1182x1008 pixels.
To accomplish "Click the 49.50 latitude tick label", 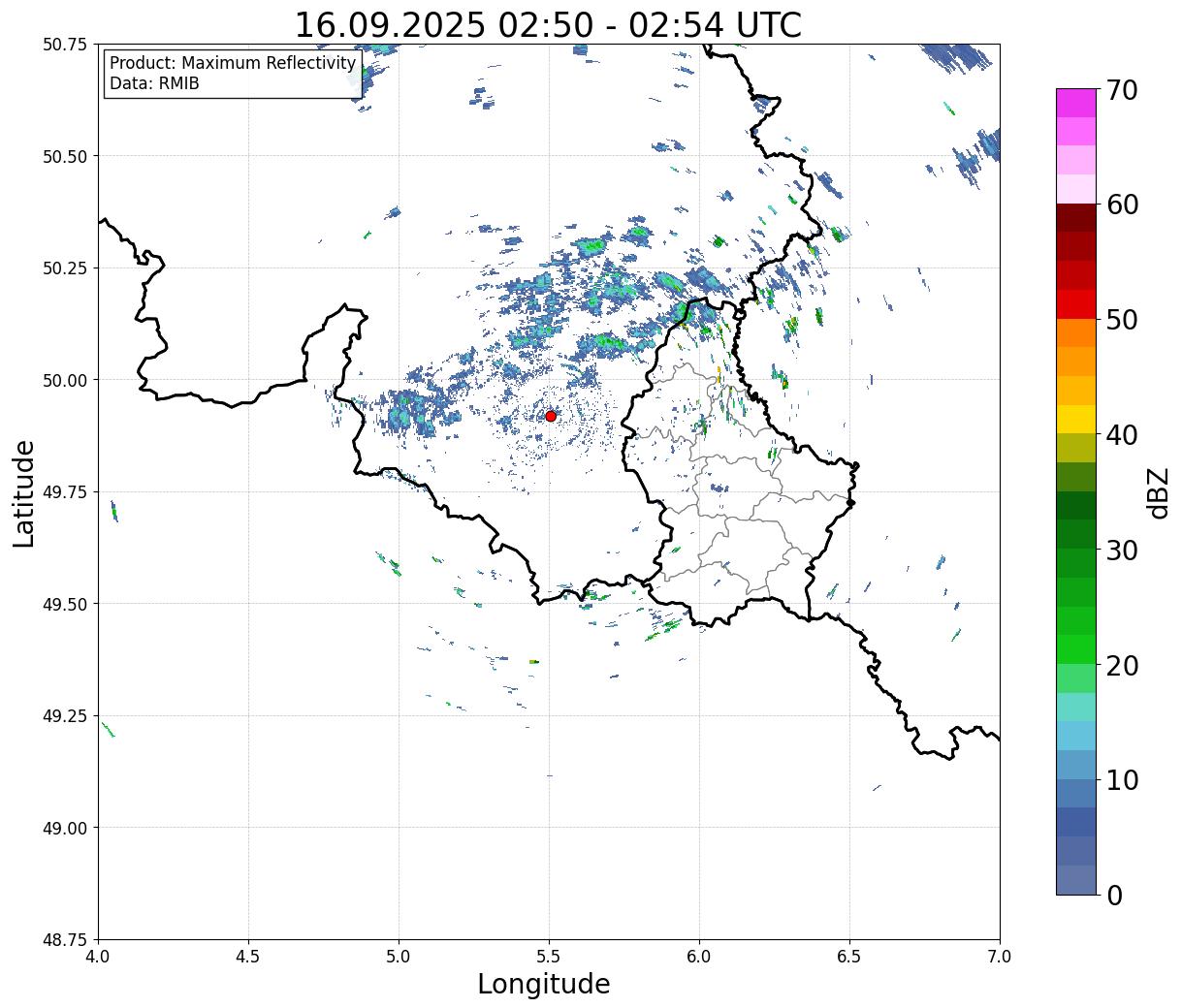I will pyautogui.click(x=65, y=604).
